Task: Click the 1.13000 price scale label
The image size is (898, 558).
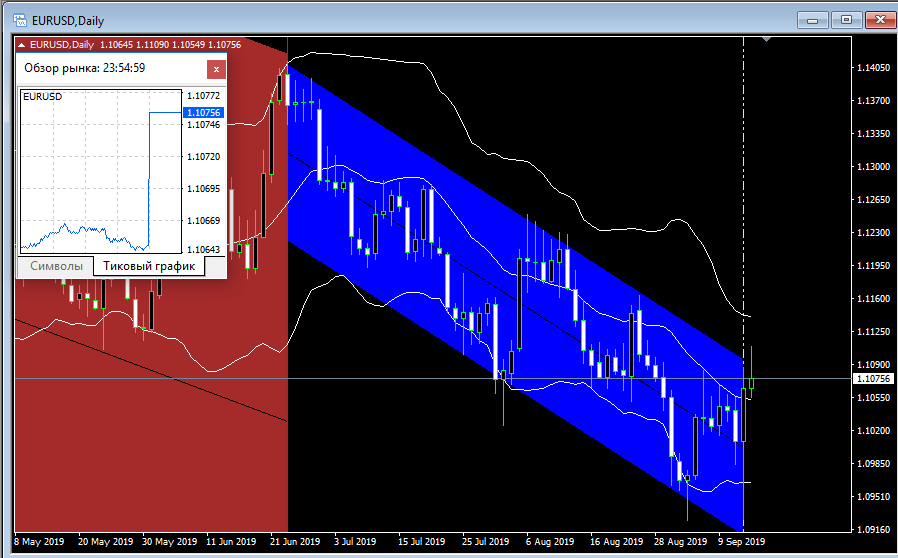Action: (873, 167)
